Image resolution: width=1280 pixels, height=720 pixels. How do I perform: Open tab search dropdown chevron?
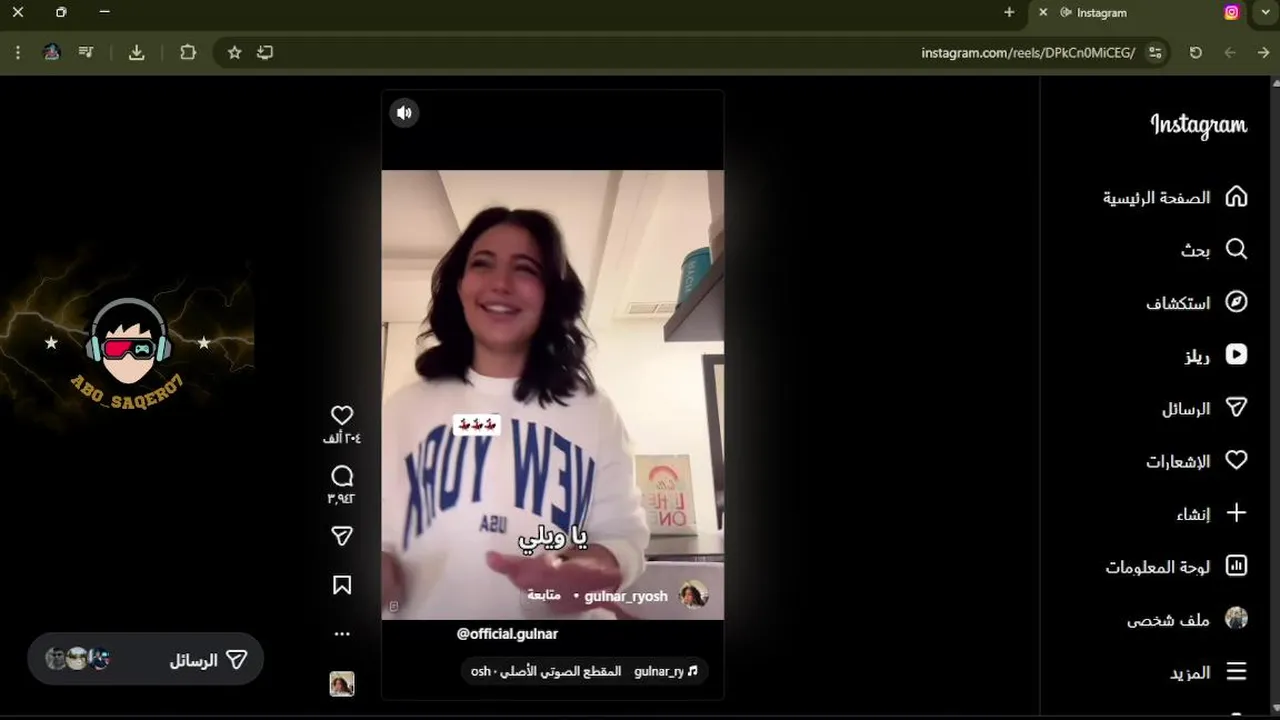point(1265,13)
